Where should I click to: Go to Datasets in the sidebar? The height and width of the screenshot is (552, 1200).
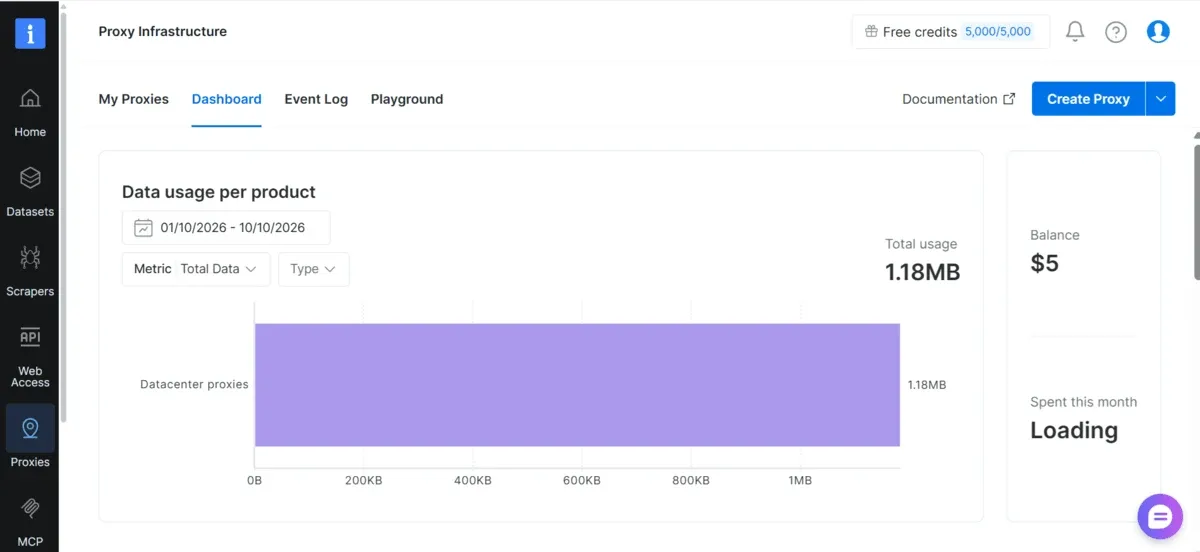[x=30, y=191]
